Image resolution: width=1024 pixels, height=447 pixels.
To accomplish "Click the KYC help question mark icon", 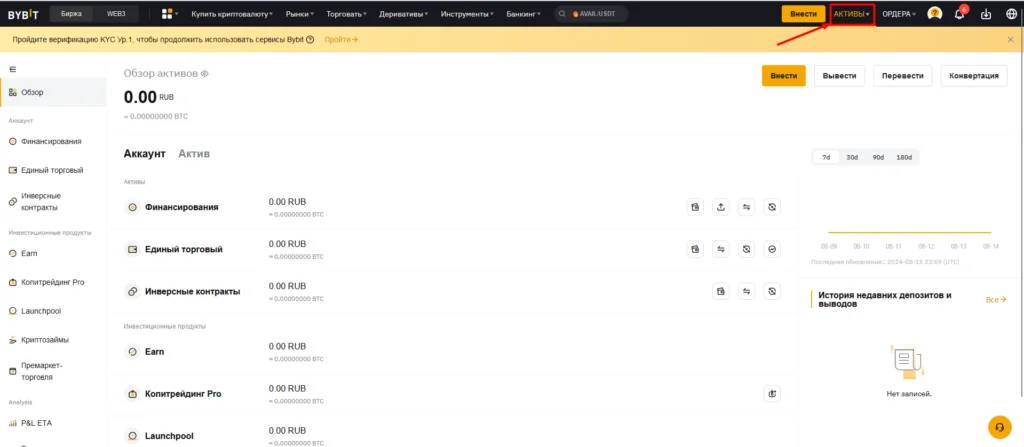I will [x=310, y=40].
